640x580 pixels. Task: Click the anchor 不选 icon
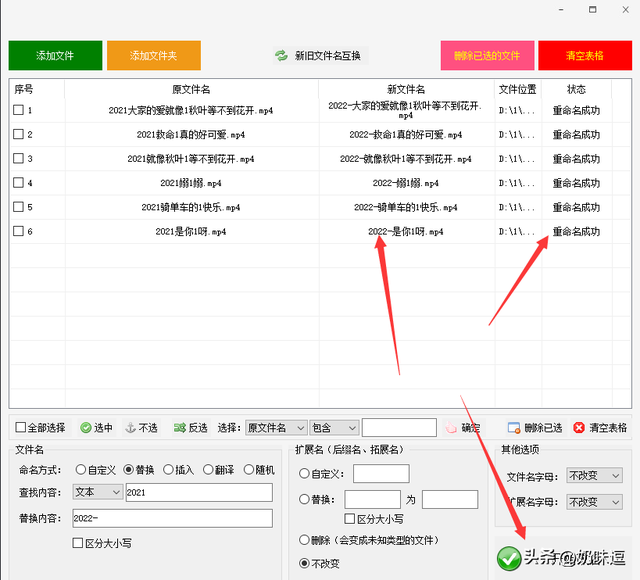tap(130, 428)
